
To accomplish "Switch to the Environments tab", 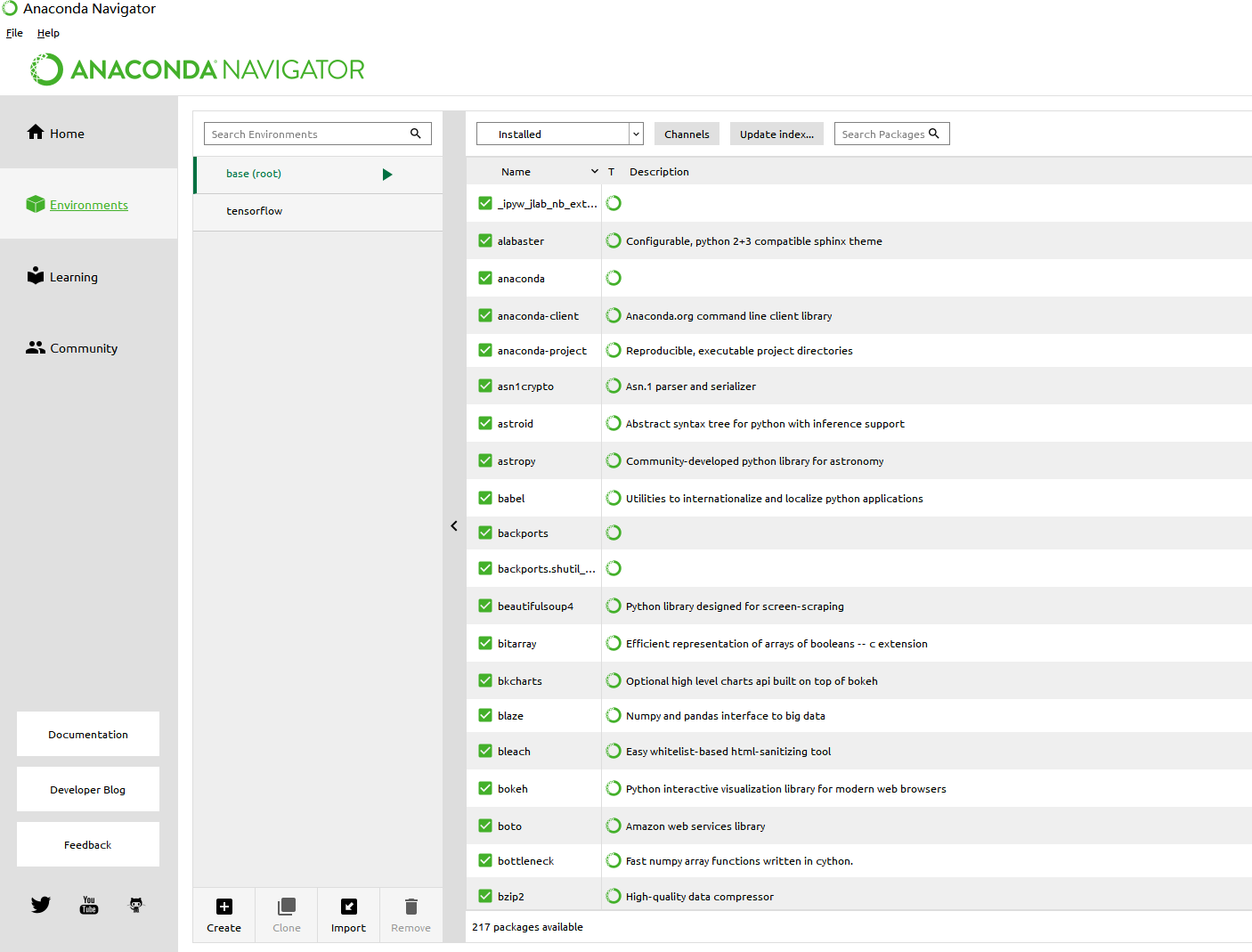I will pyautogui.click(x=89, y=204).
